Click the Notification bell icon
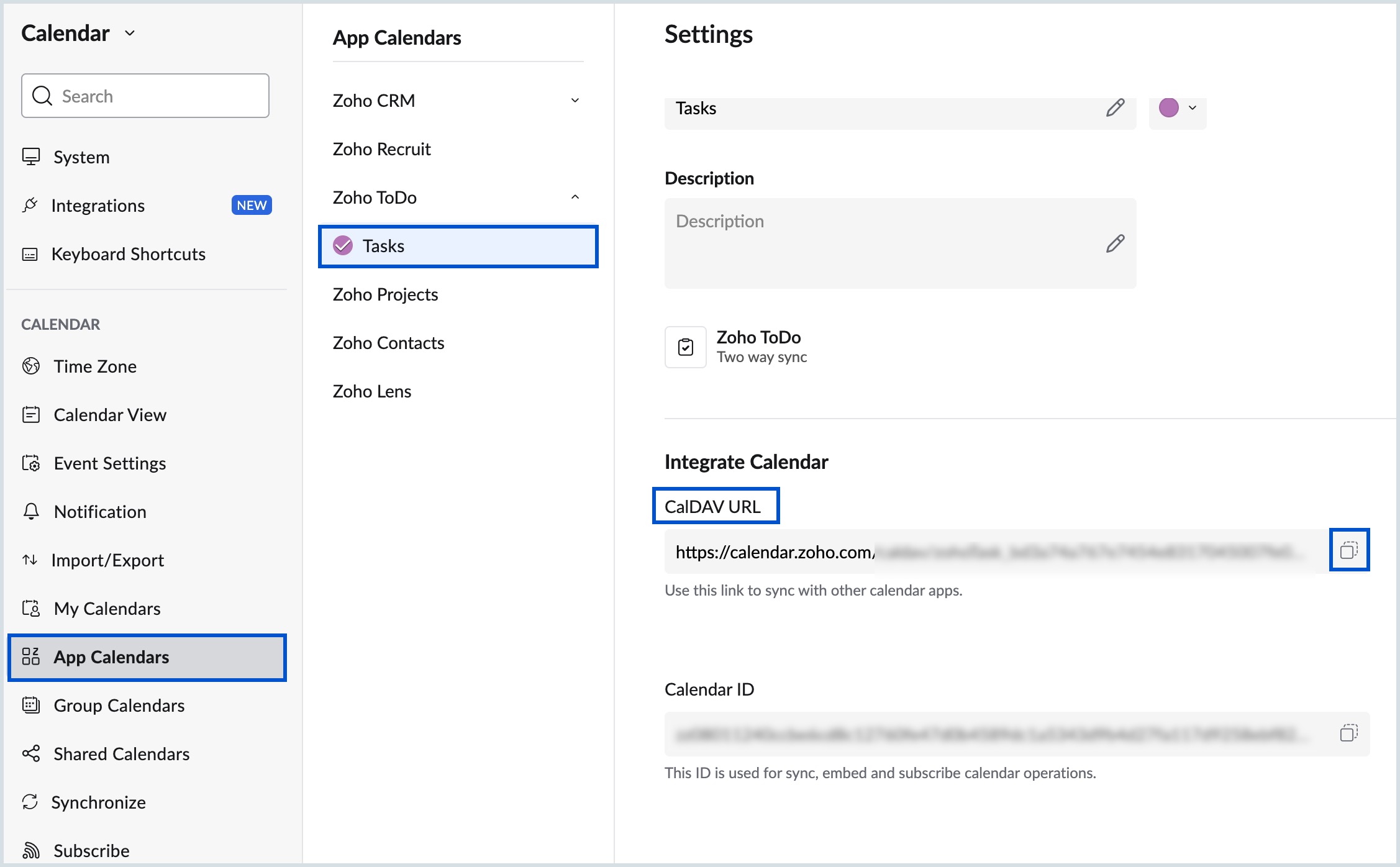This screenshot has width=1400, height=867. [x=31, y=512]
